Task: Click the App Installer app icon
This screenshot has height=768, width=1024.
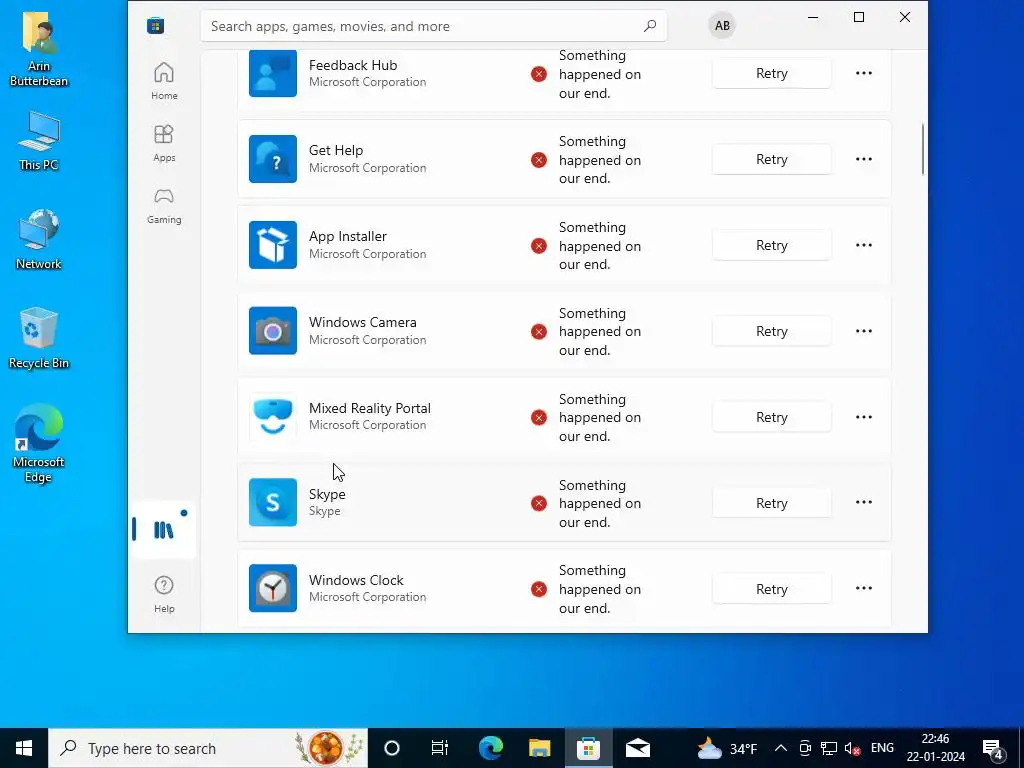Action: click(273, 245)
